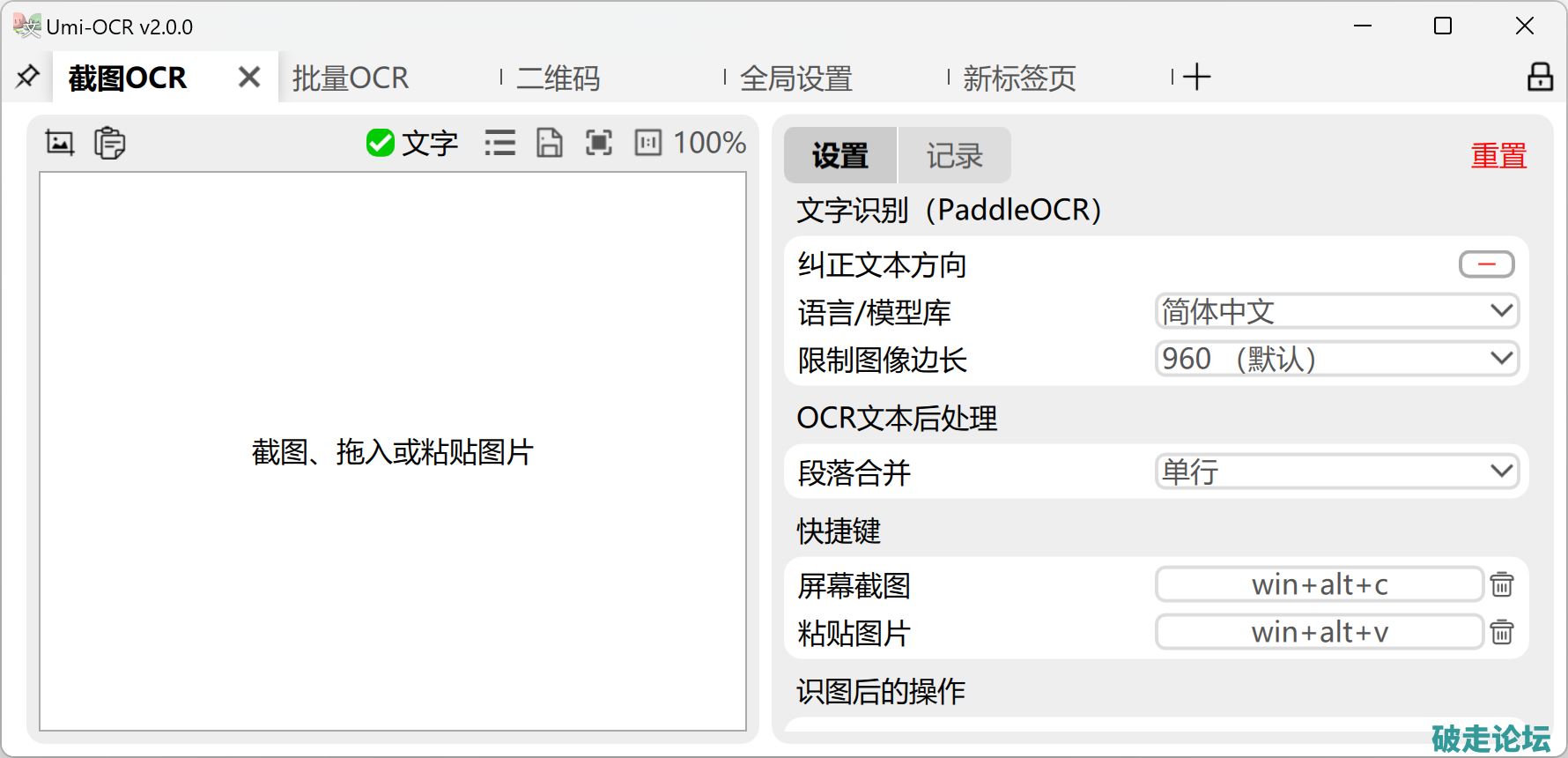
Task: Click the red 重置 button
Action: tap(1498, 156)
